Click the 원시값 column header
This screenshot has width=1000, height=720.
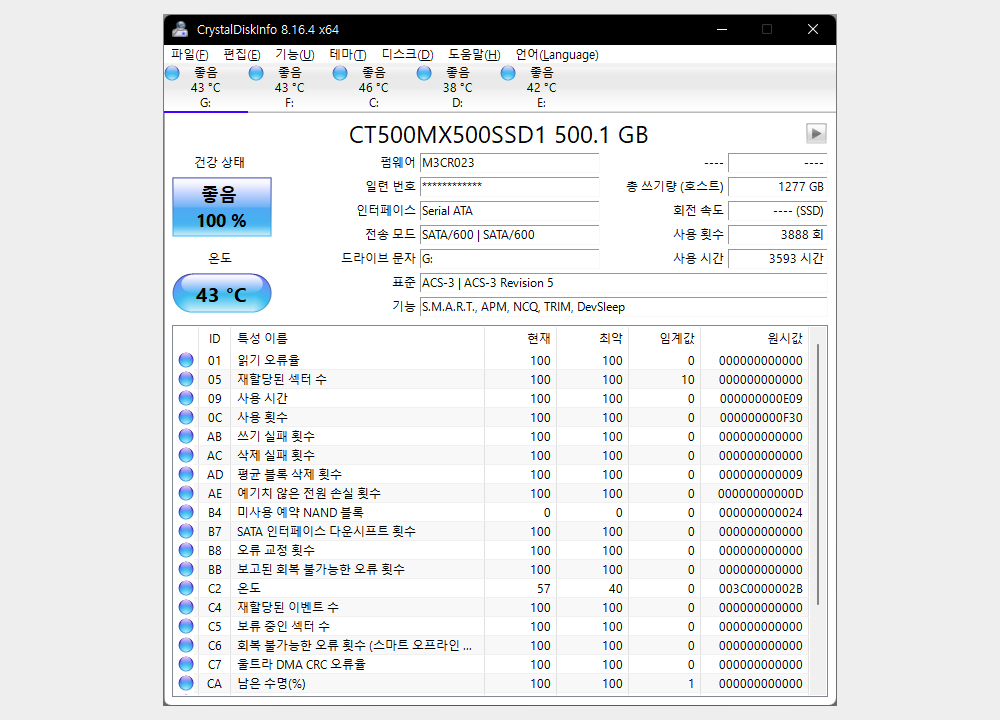(784, 339)
